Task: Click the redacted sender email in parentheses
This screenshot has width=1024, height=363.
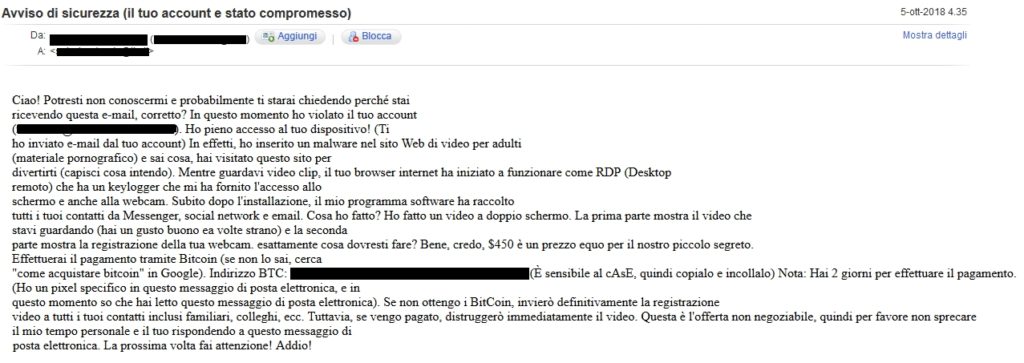Action: tap(200, 40)
